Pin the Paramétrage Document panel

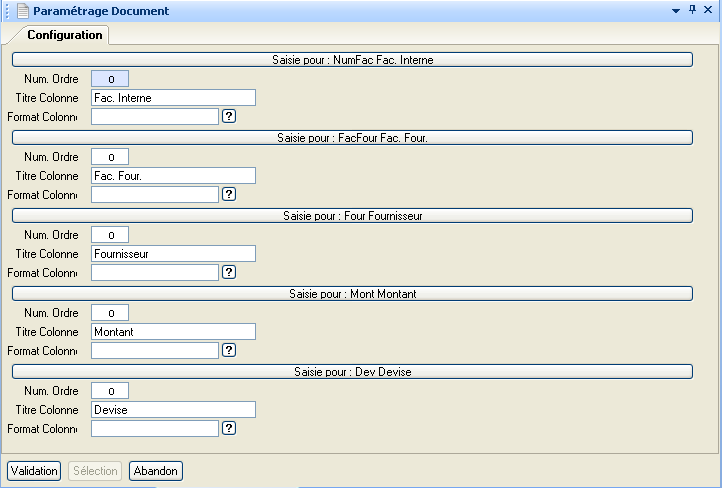tap(692, 10)
